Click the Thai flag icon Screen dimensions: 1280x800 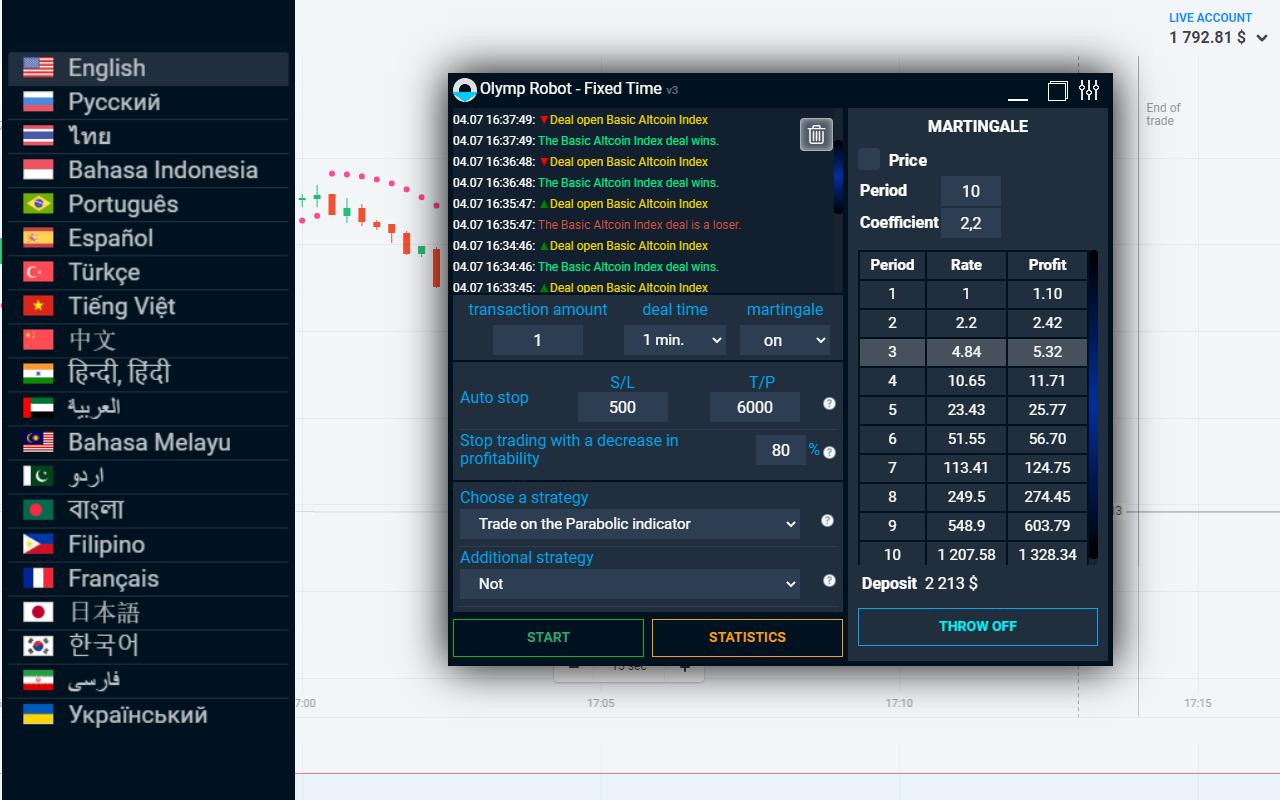[38, 136]
